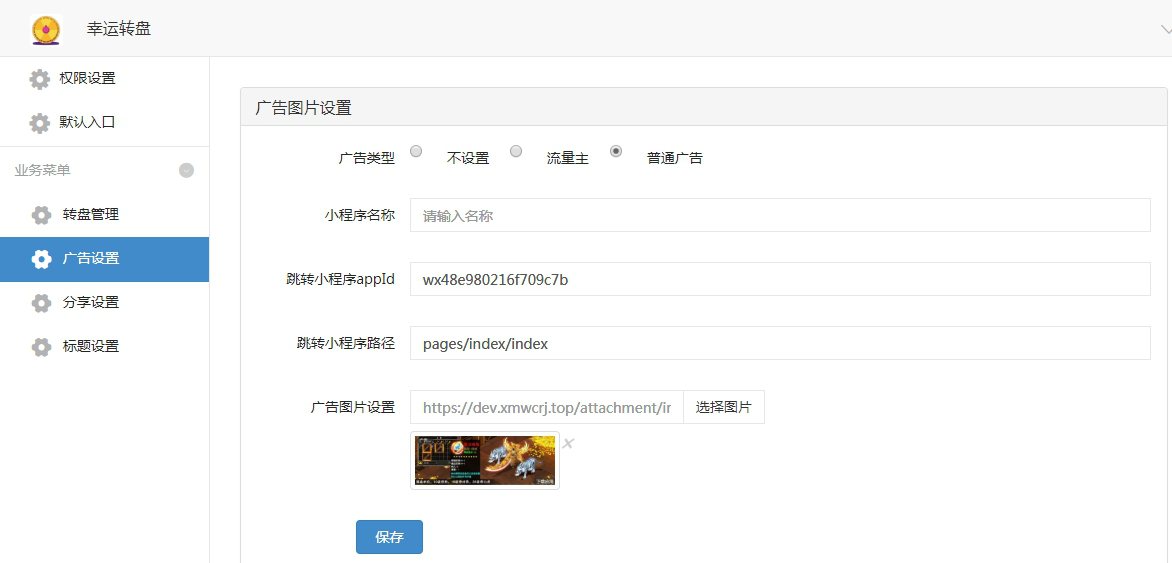Expand the top-right header chevron

1165,29
